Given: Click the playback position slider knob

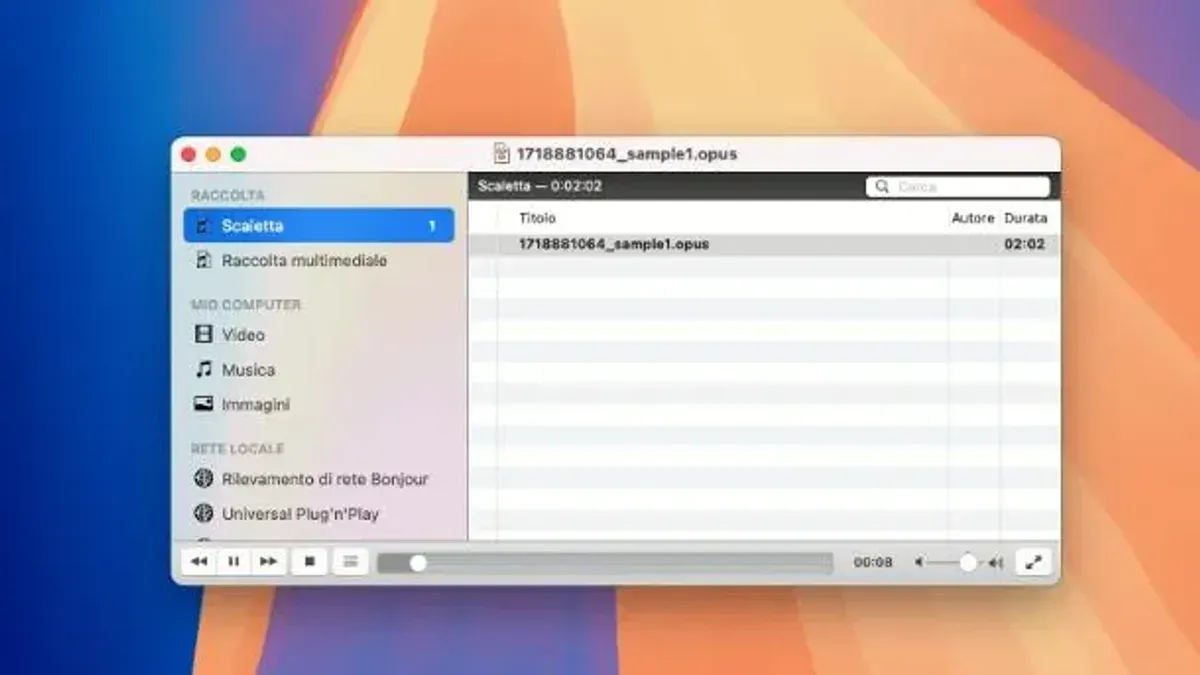Looking at the screenshot, I should point(418,563).
